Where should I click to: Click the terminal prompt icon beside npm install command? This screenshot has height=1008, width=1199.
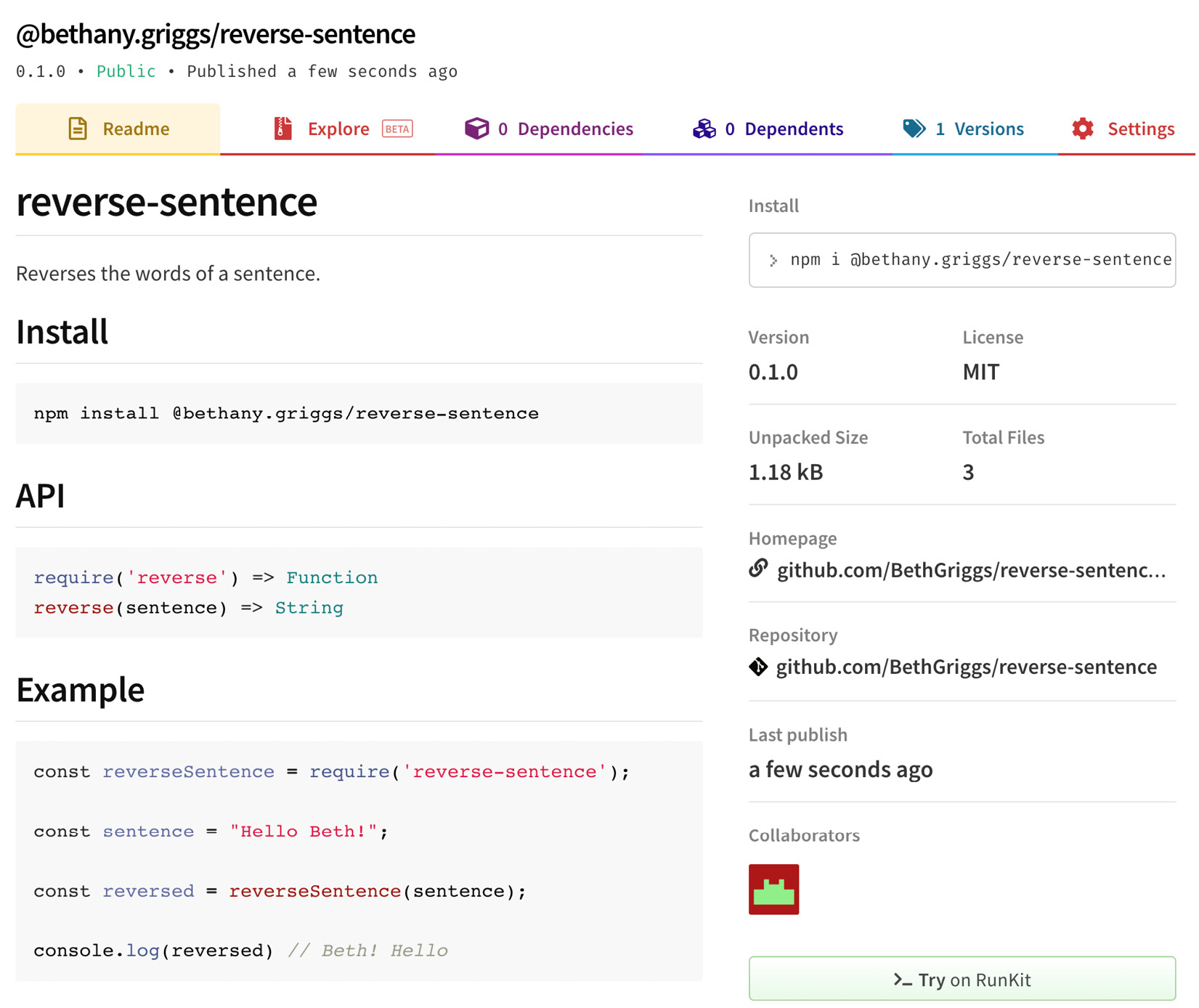click(x=773, y=260)
